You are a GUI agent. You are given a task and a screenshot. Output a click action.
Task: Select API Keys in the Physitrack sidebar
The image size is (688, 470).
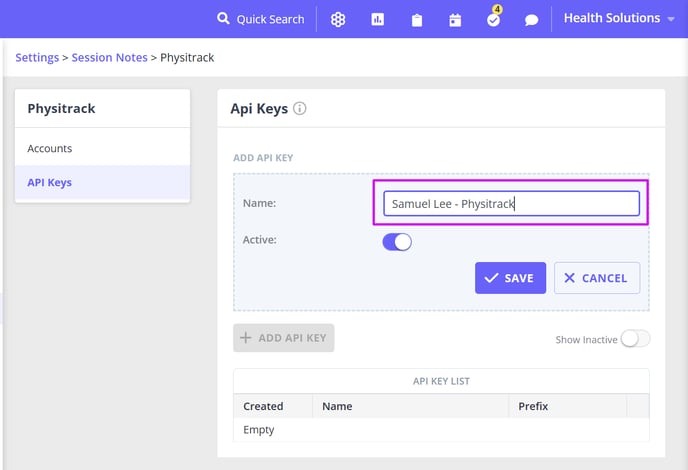coord(102,183)
